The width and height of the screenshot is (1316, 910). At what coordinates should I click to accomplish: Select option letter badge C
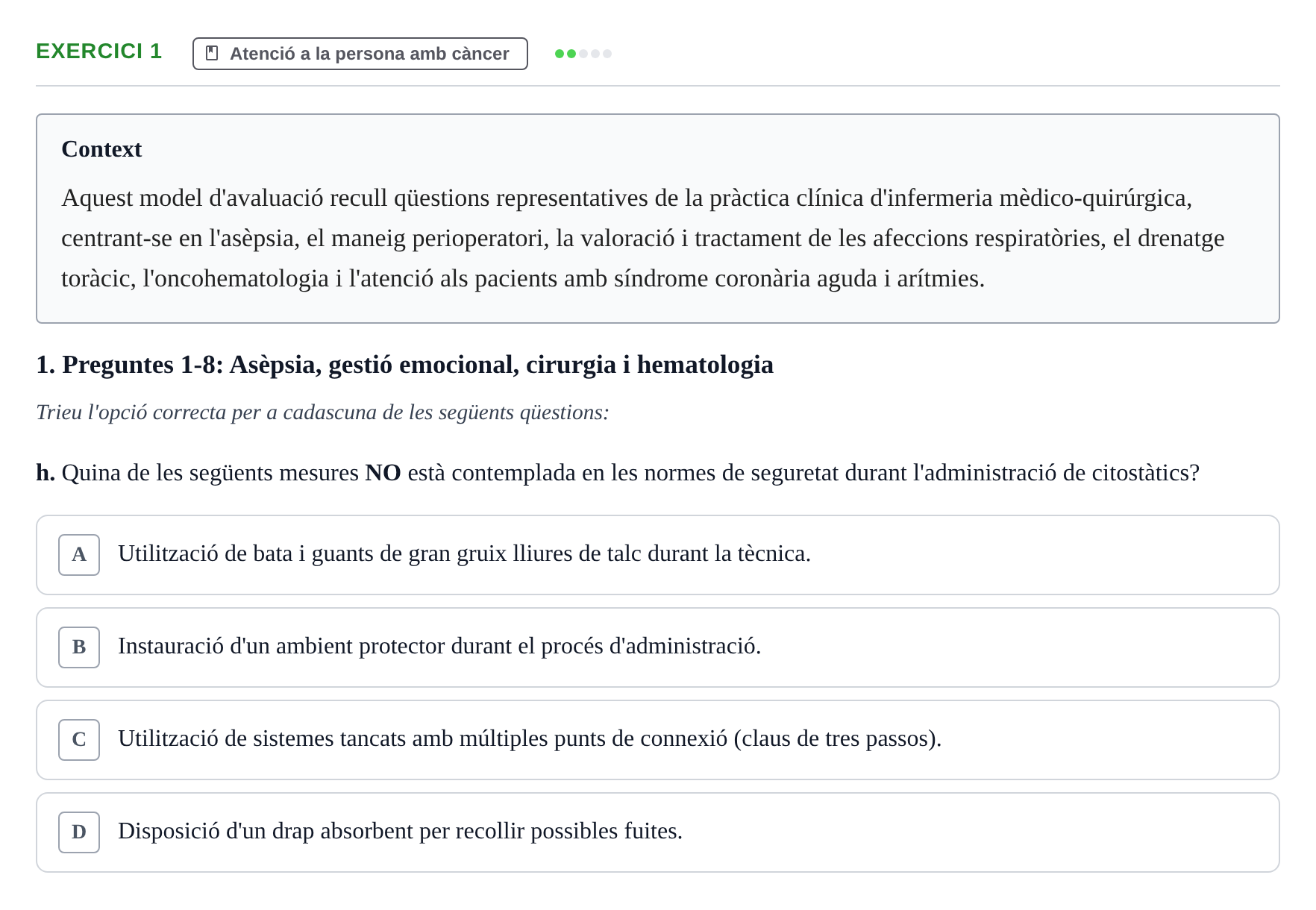[x=79, y=740]
